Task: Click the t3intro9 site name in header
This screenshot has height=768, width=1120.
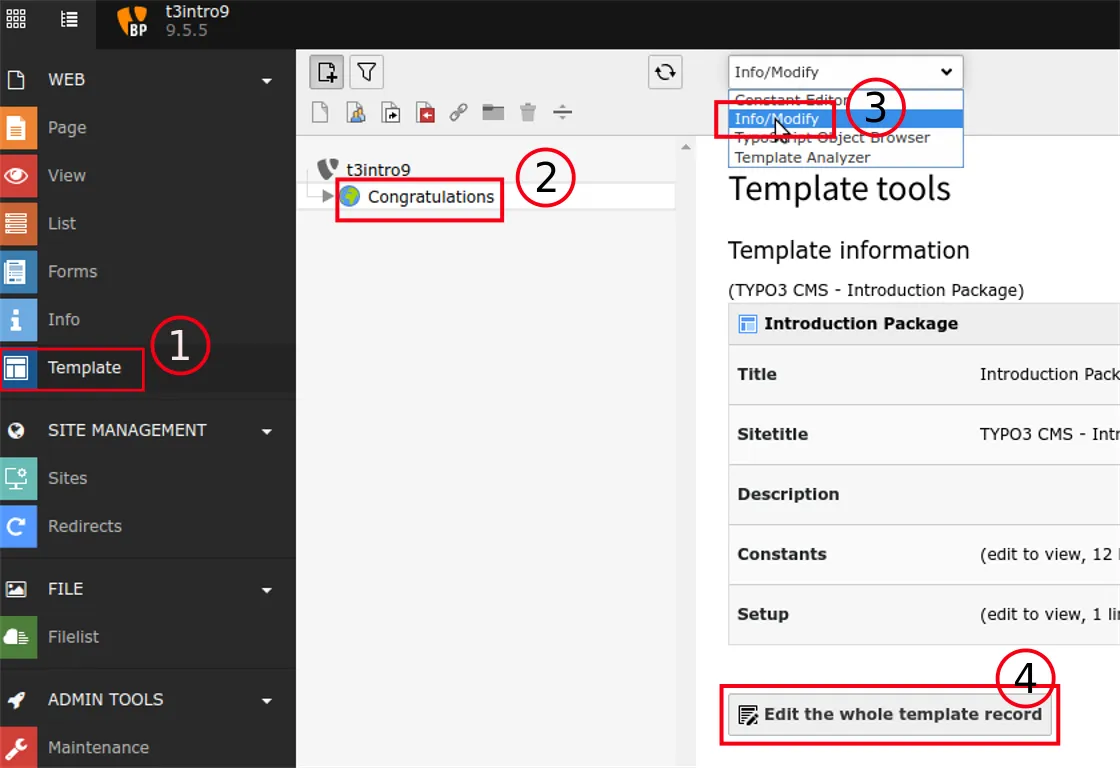Action: (x=197, y=11)
